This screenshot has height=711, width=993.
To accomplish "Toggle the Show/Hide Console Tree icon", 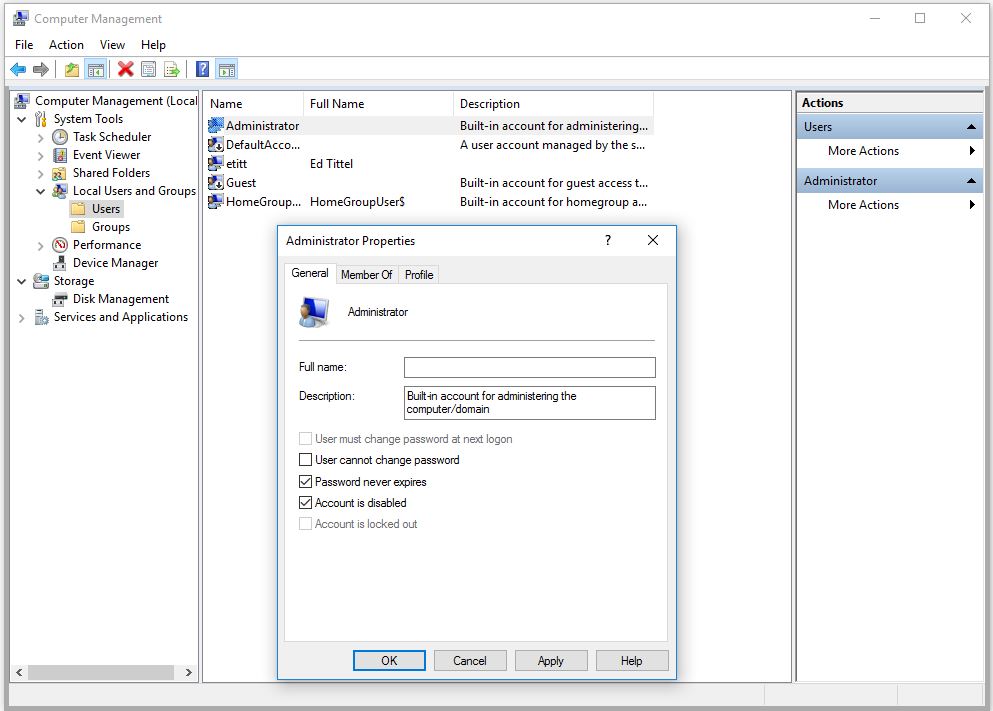I will point(96,69).
